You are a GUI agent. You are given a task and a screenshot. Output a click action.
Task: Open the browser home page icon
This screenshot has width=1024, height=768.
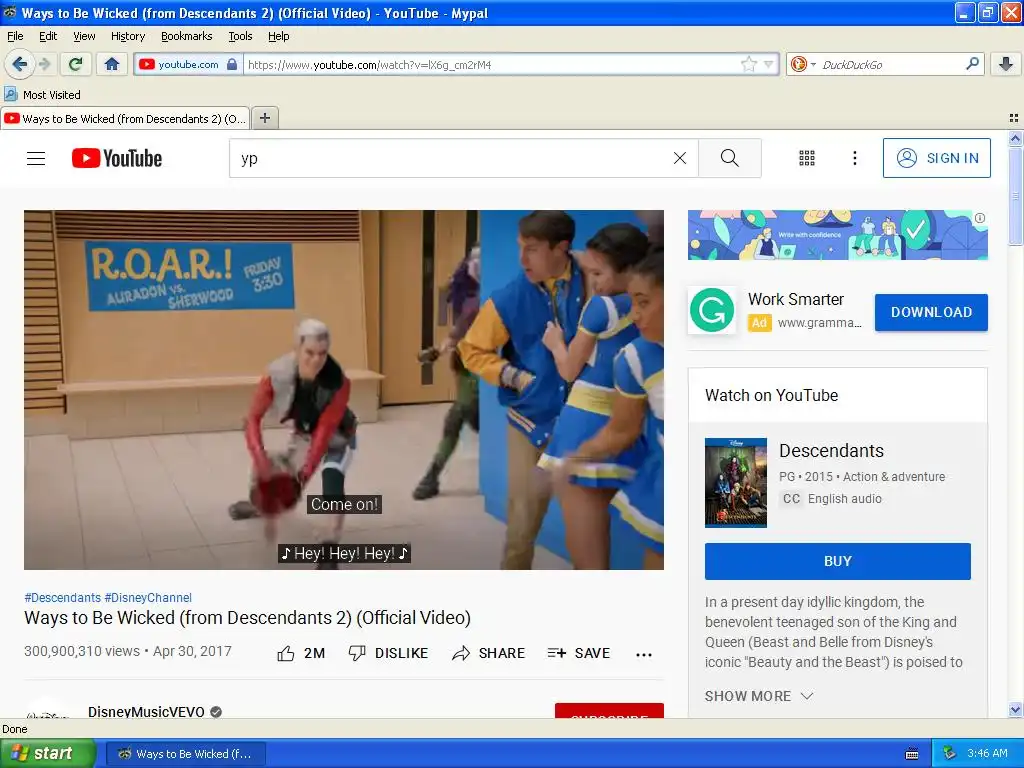click(x=112, y=64)
